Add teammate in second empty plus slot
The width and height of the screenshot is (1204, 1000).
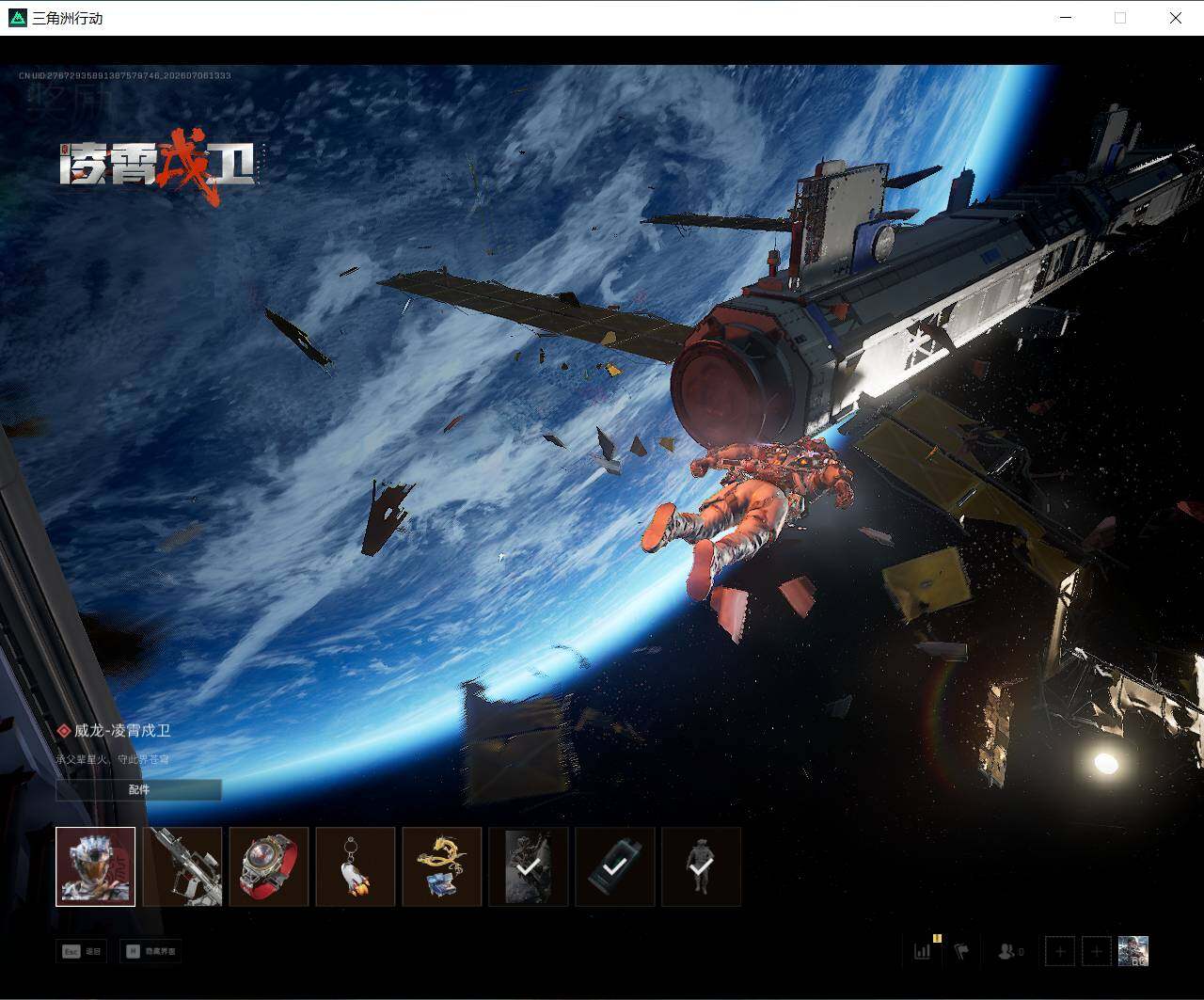pyautogui.click(x=1097, y=951)
